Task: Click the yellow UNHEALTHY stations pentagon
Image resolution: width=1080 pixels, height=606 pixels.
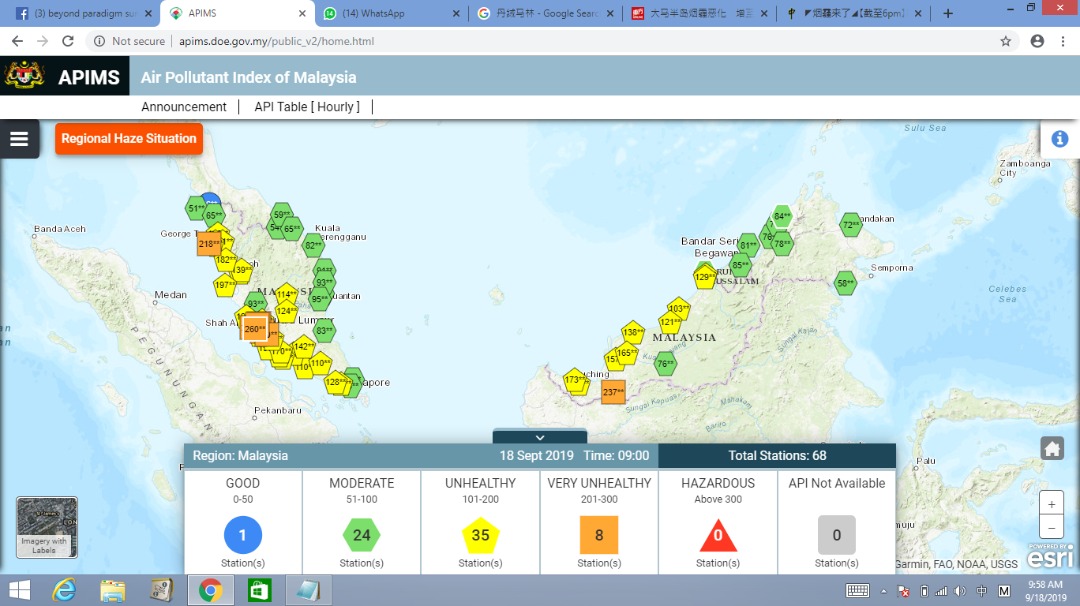Action: coord(480,535)
